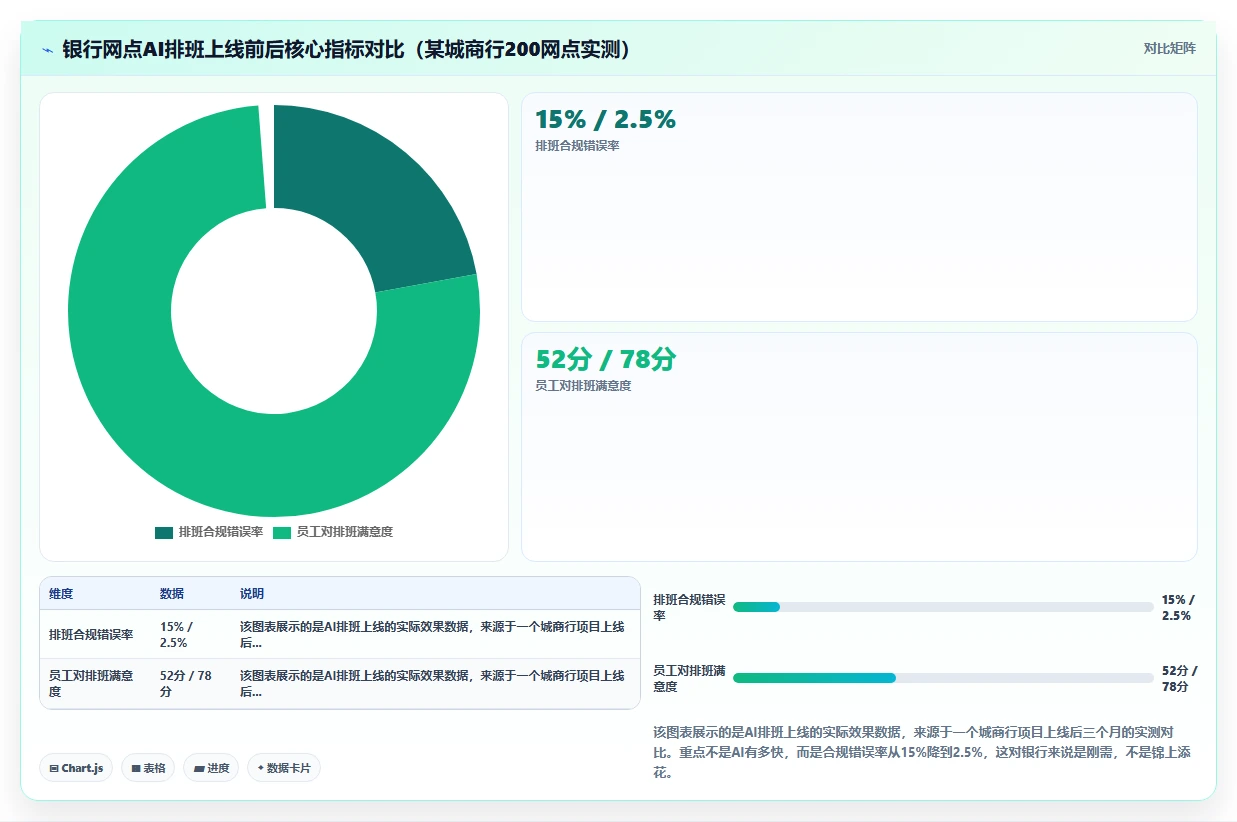The height and width of the screenshot is (822, 1237).
Task: Click the dark green legend color swatch
Action: (164, 533)
